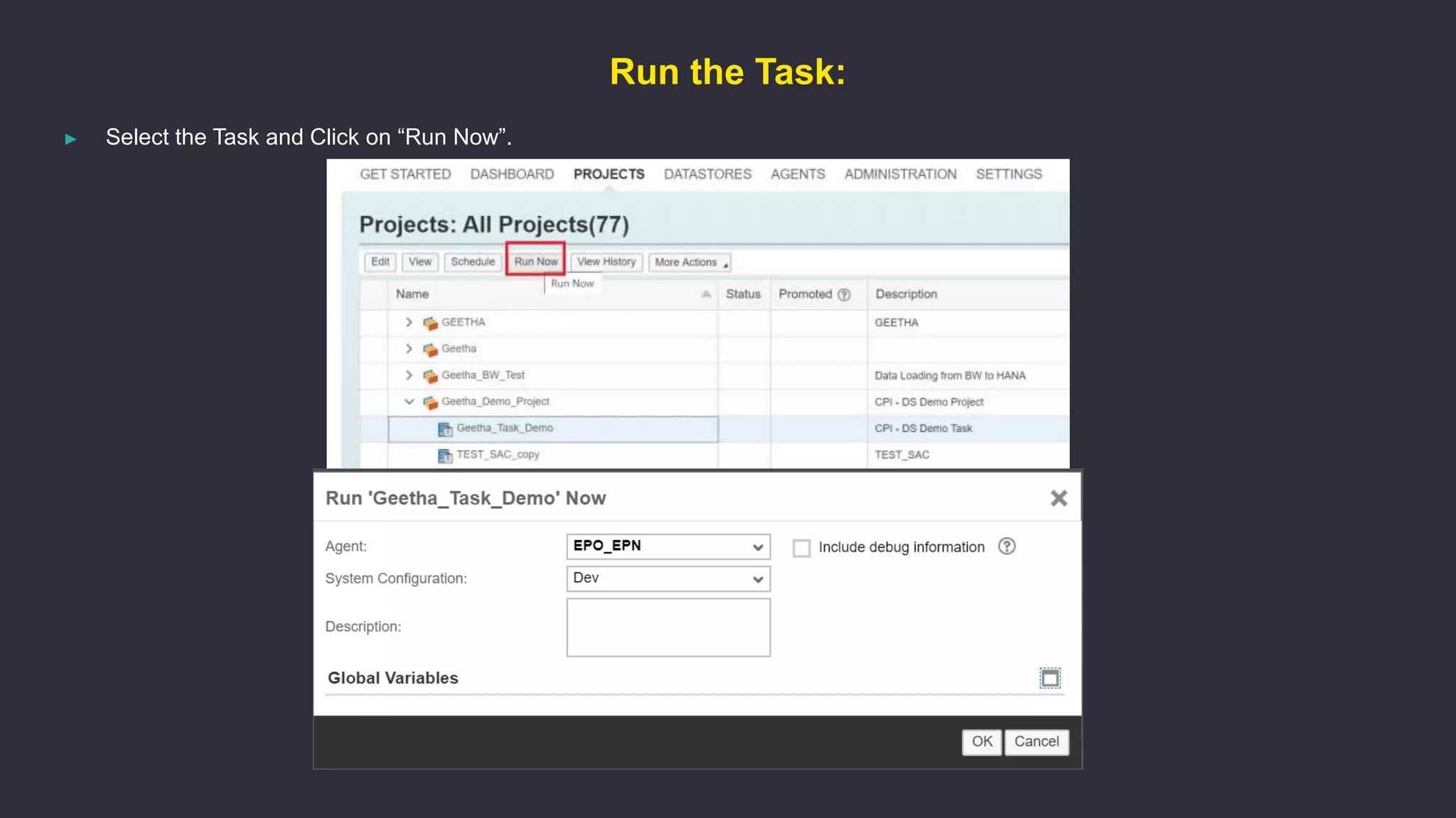This screenshot has width=1456, height=818.
Task: Open debug information help icon
Action: [1006, 547]
